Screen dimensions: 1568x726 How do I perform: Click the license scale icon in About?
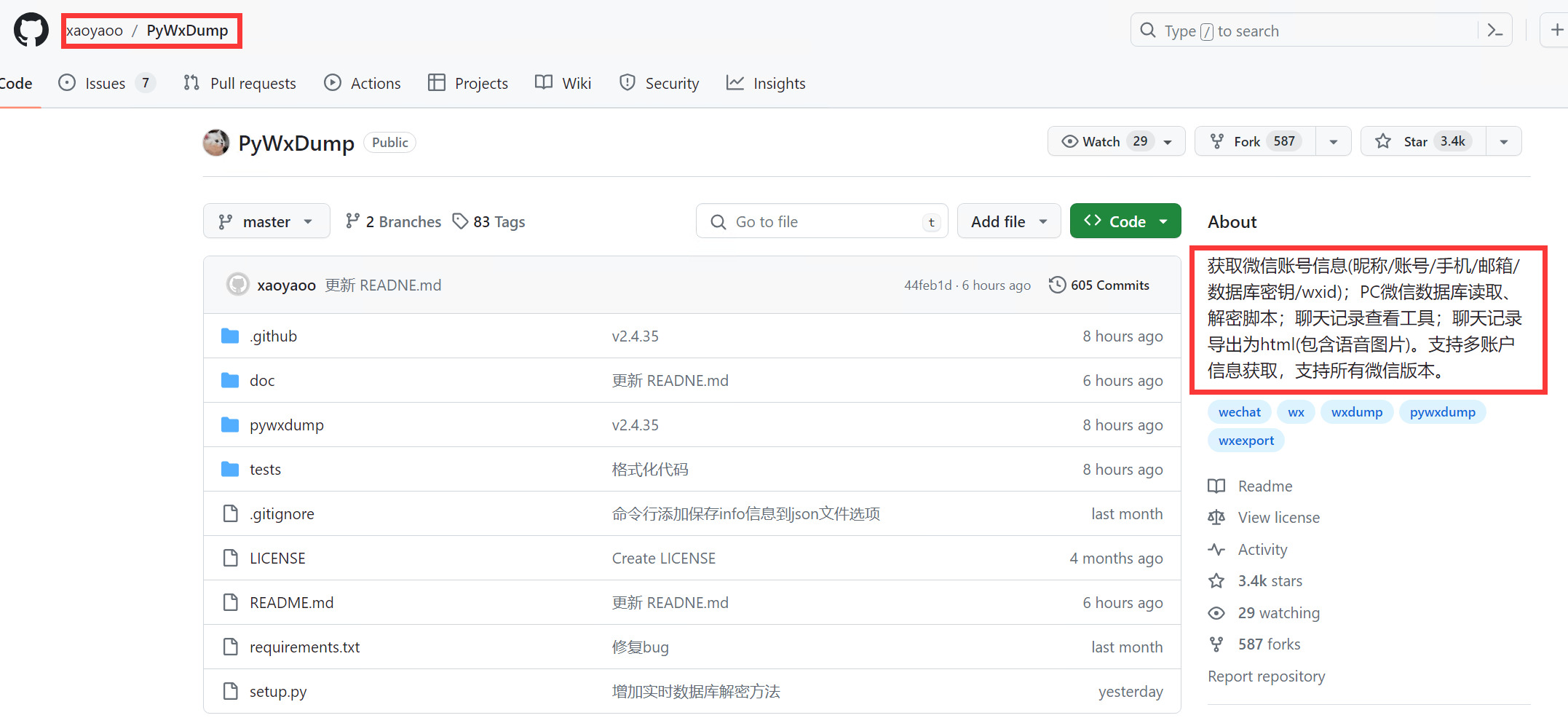click(1216, 517)
